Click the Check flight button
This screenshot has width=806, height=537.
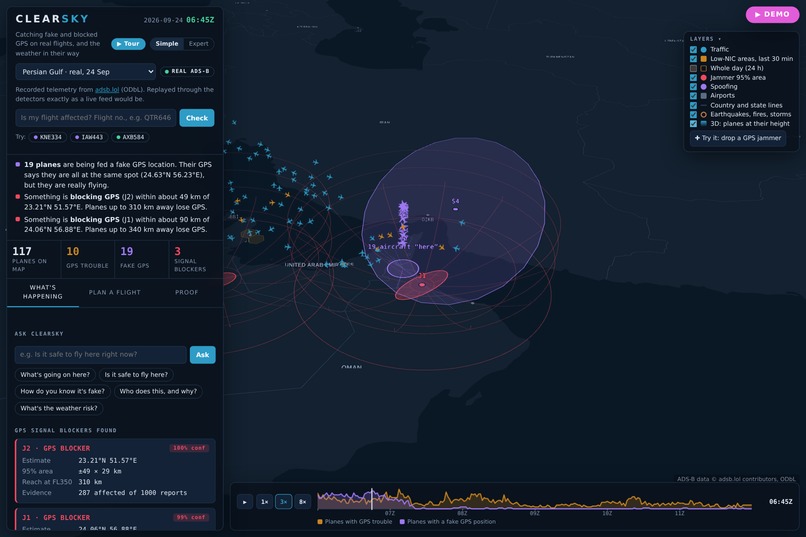(197, 118)
